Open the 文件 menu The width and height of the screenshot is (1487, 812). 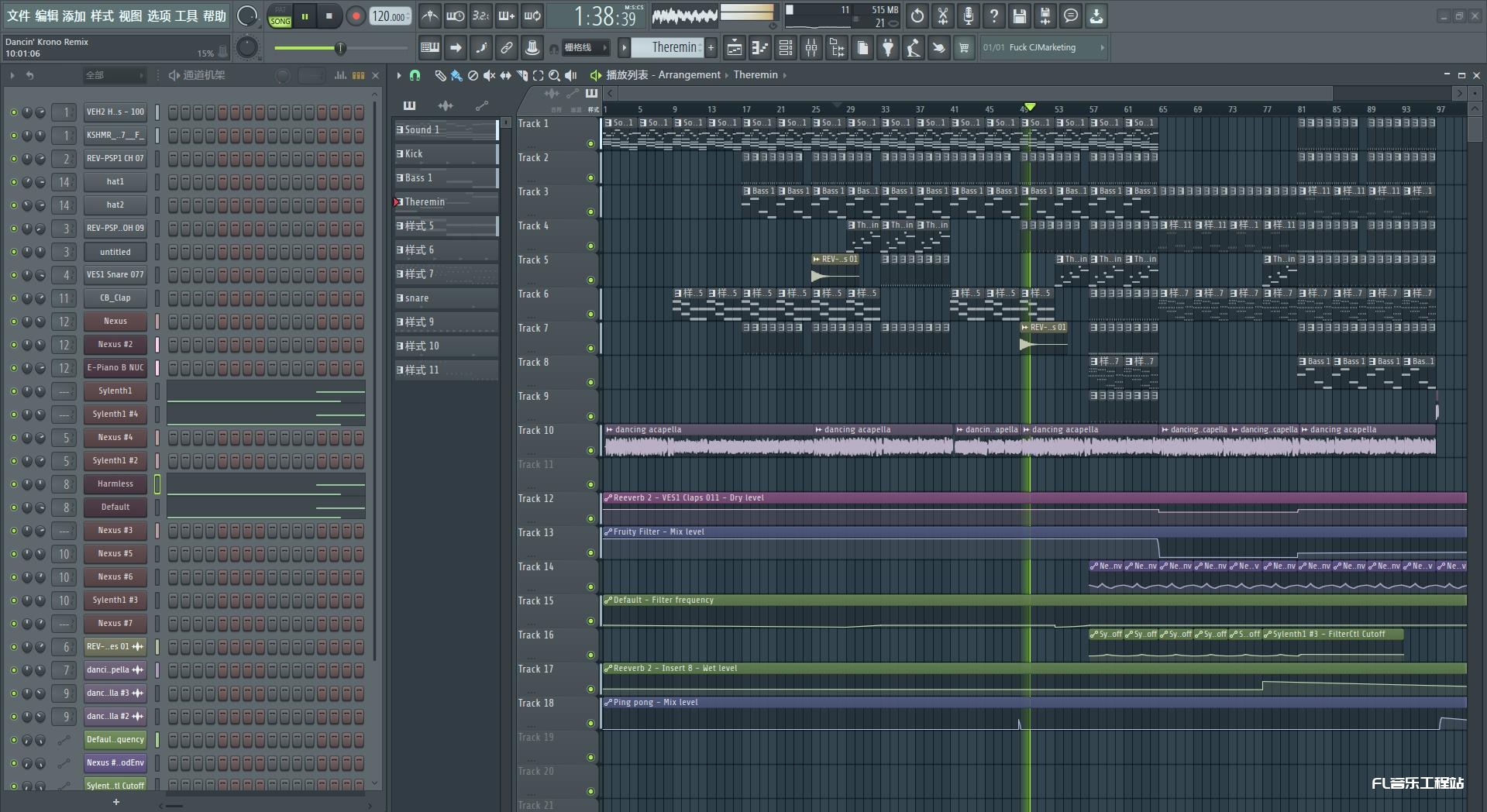click(18, 15)
